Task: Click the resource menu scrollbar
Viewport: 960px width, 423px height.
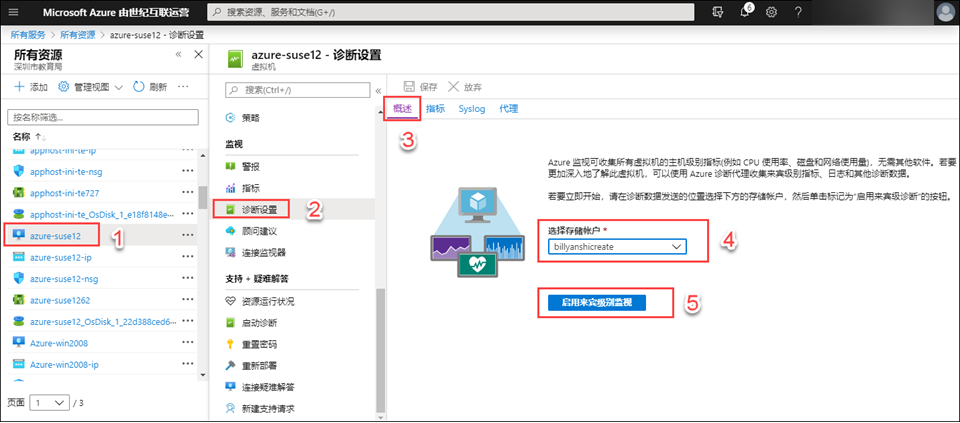Action: [x=381, y=349]
